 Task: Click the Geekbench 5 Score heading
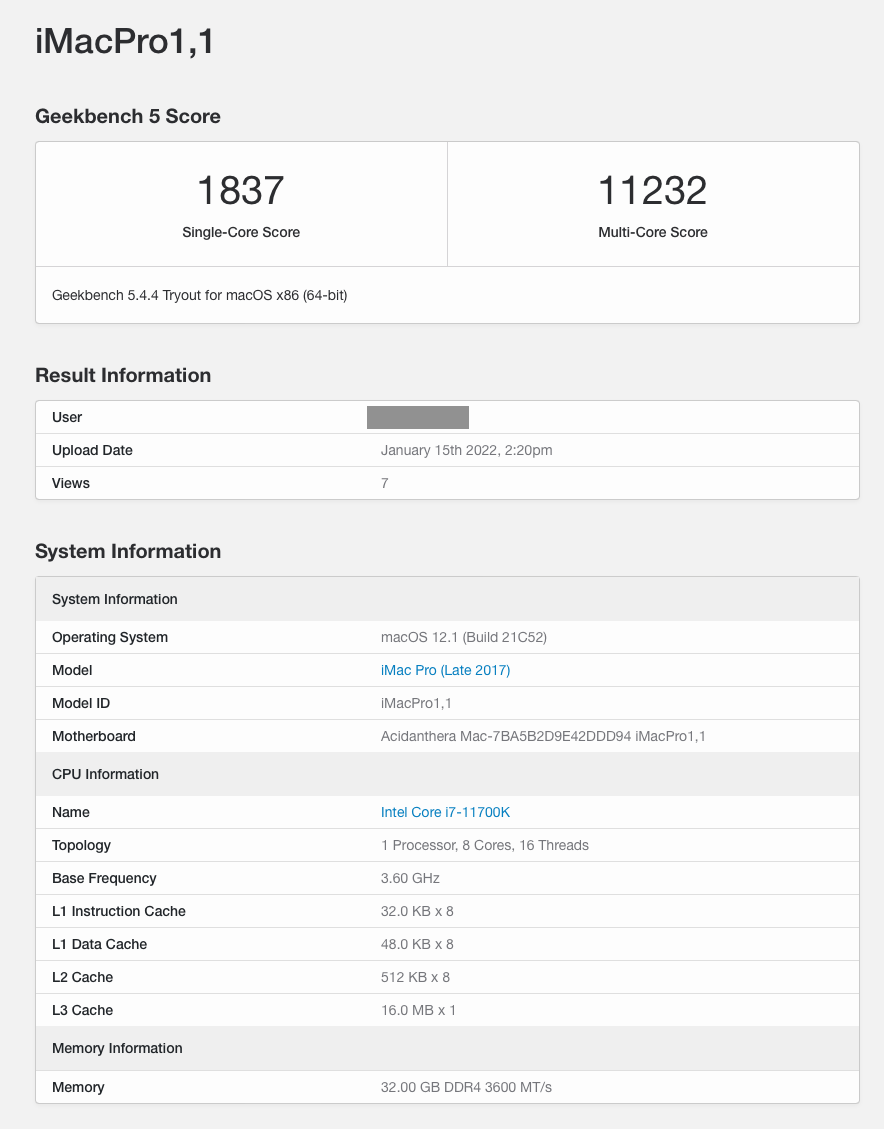tap(127, 117)
